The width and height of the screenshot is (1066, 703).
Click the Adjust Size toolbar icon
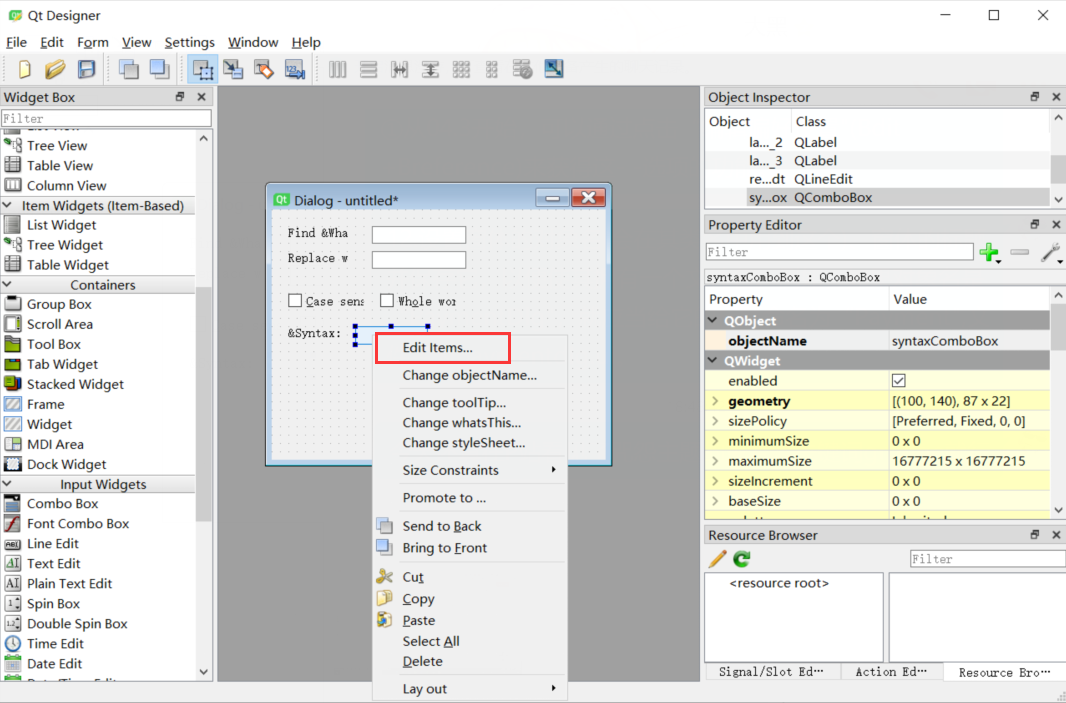[x=553, y=69]
